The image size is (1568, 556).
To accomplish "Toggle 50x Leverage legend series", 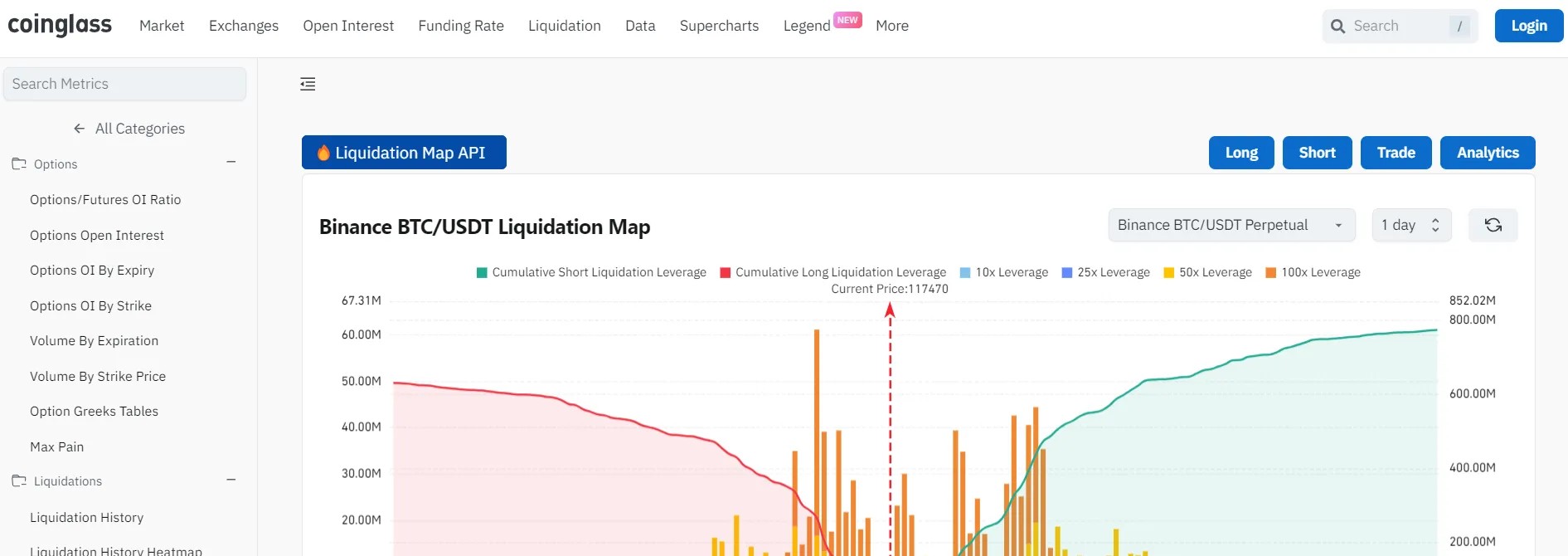I will (1207, 272).
